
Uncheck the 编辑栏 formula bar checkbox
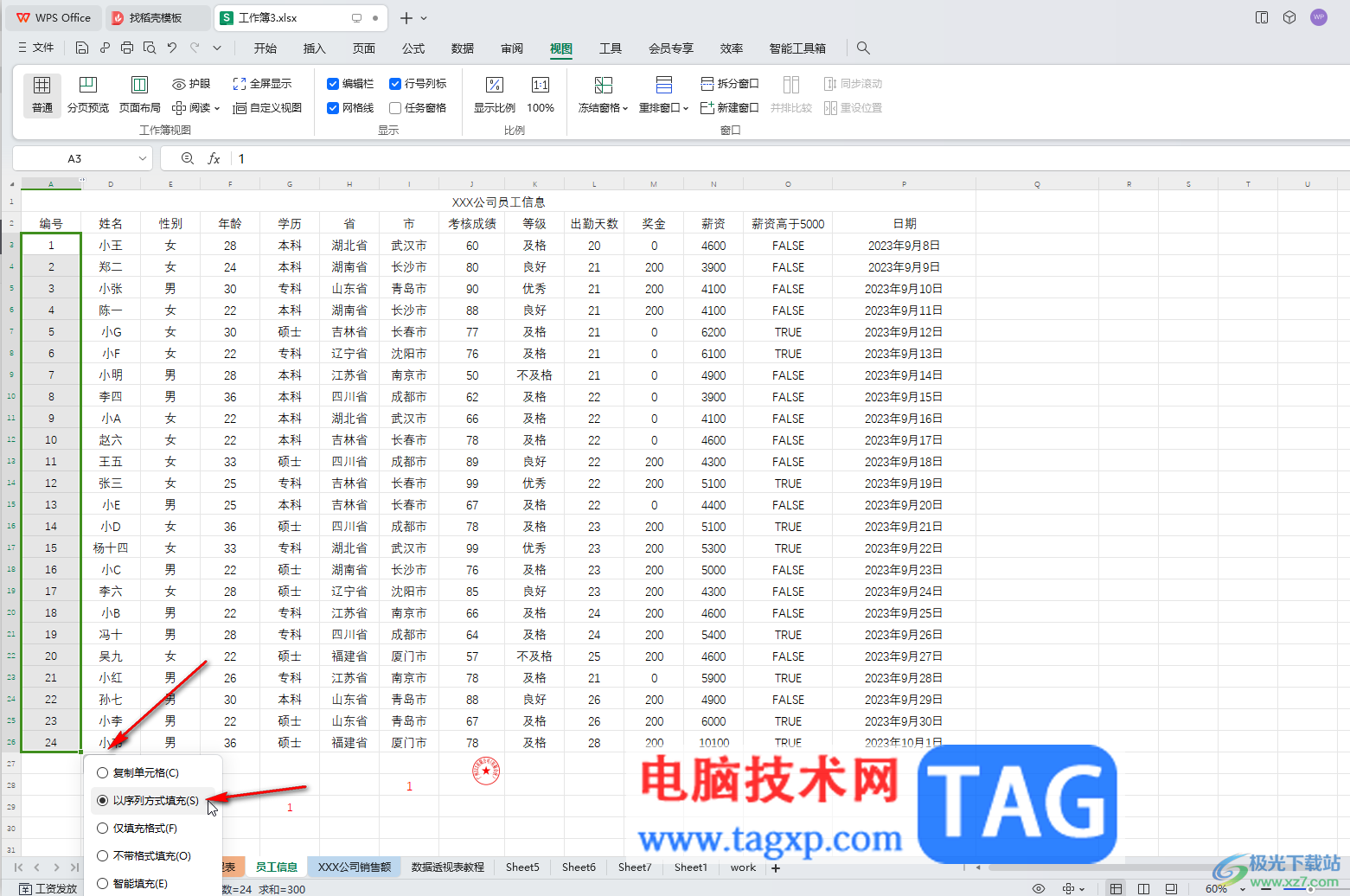[333, 84]
